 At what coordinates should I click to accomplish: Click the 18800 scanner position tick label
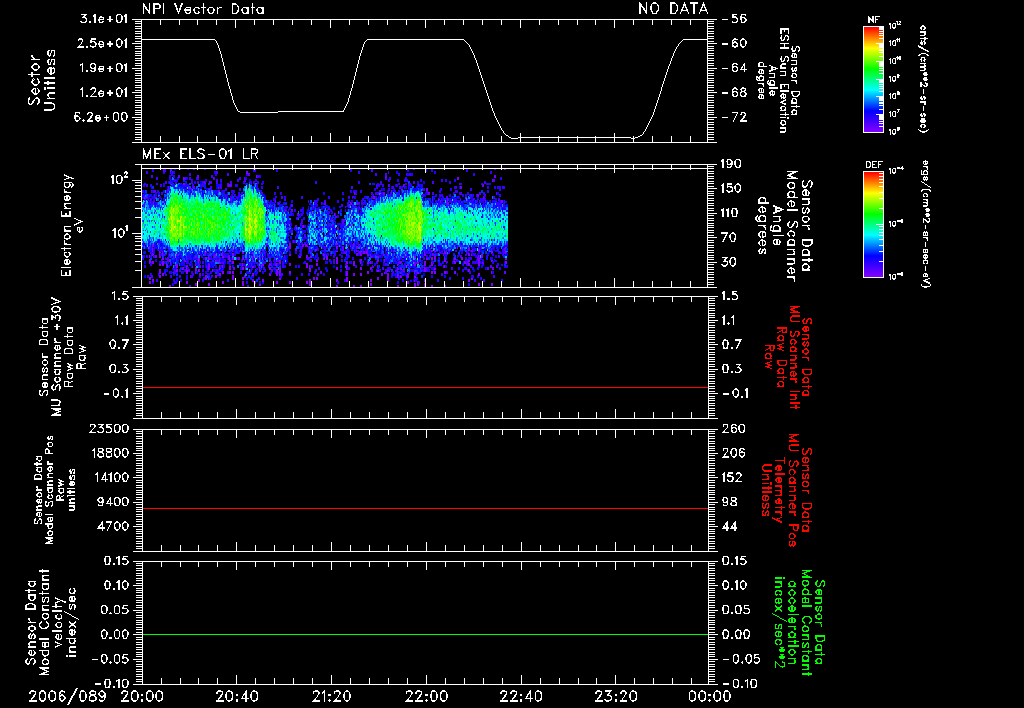click(x=110, y=453)
